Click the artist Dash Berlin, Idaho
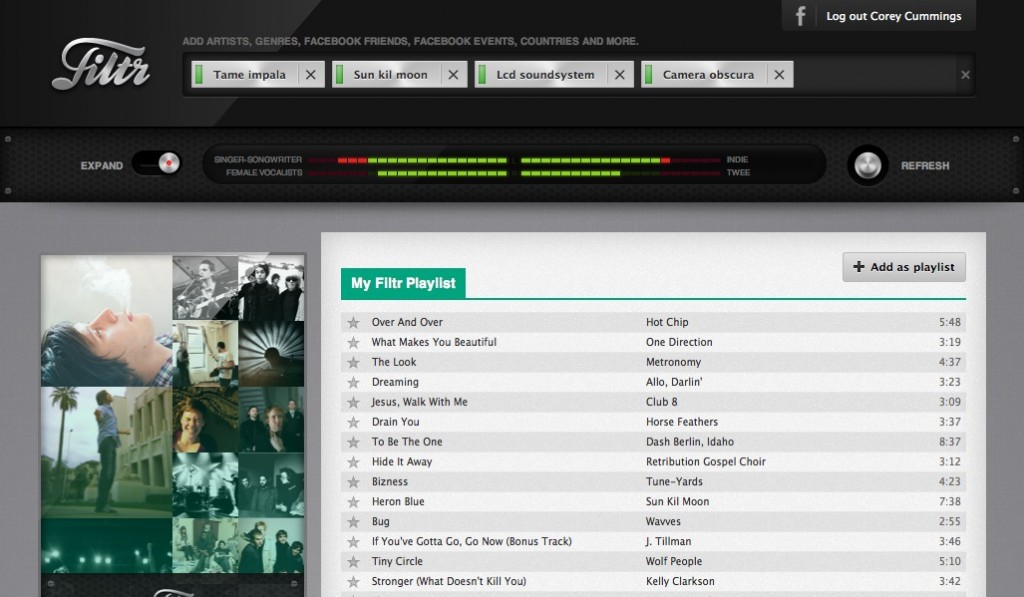 click(x=690, y=442)
